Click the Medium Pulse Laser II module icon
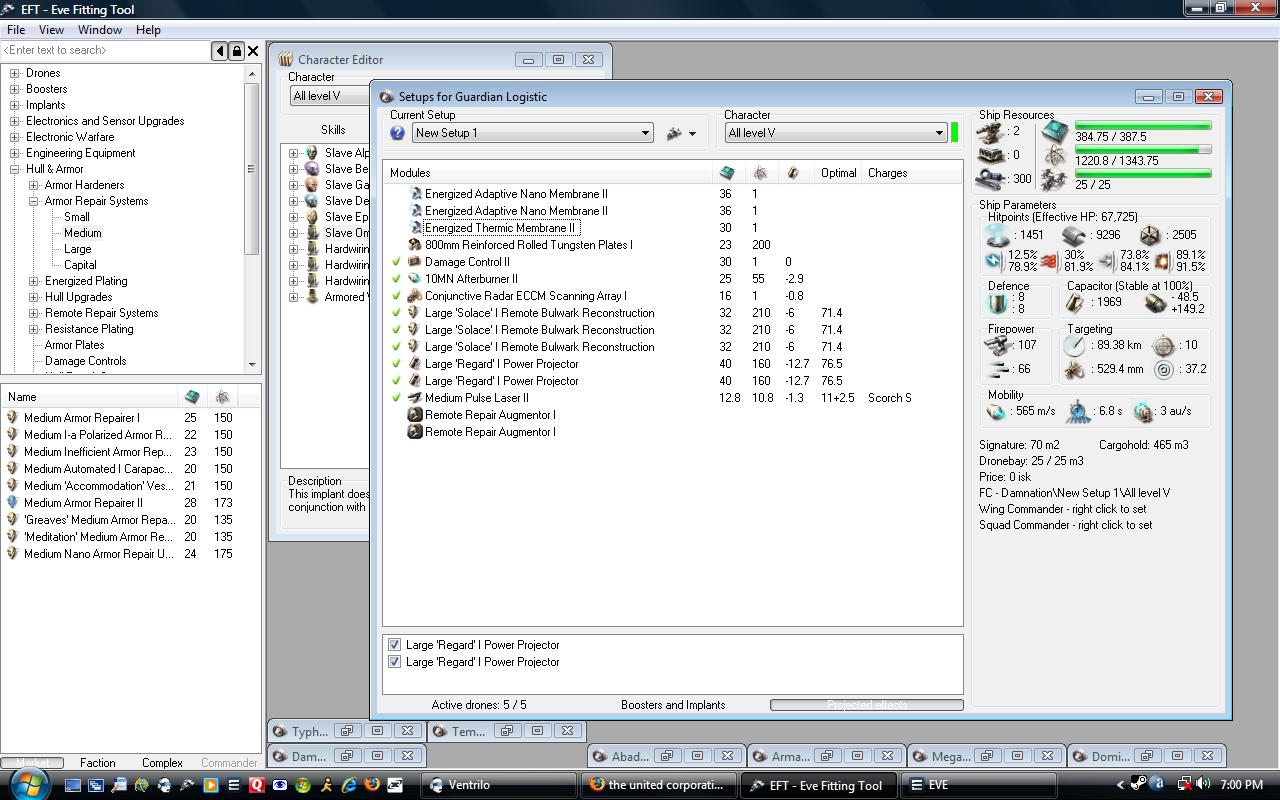 (414, 398)
